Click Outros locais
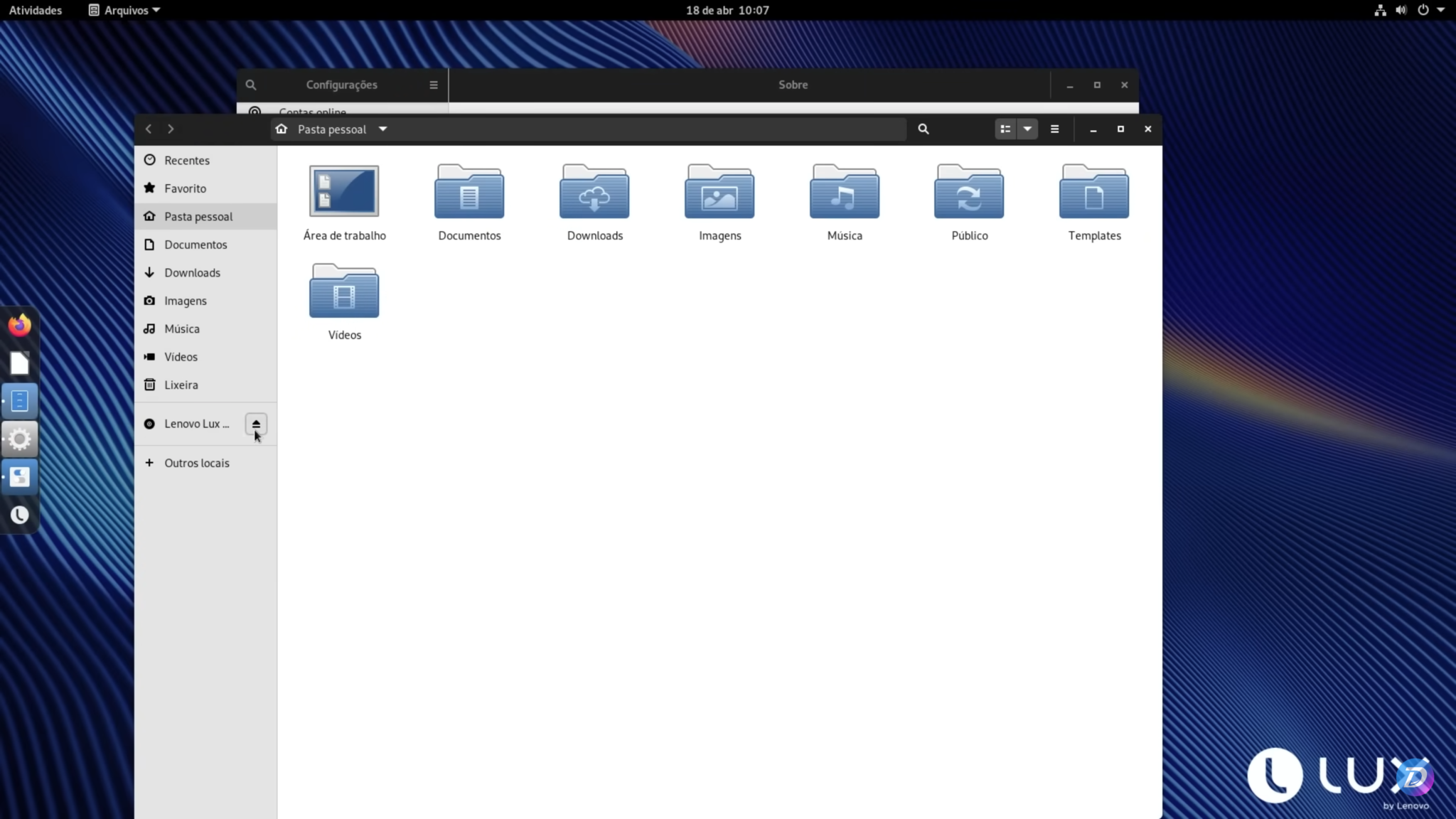 point(196,463)
